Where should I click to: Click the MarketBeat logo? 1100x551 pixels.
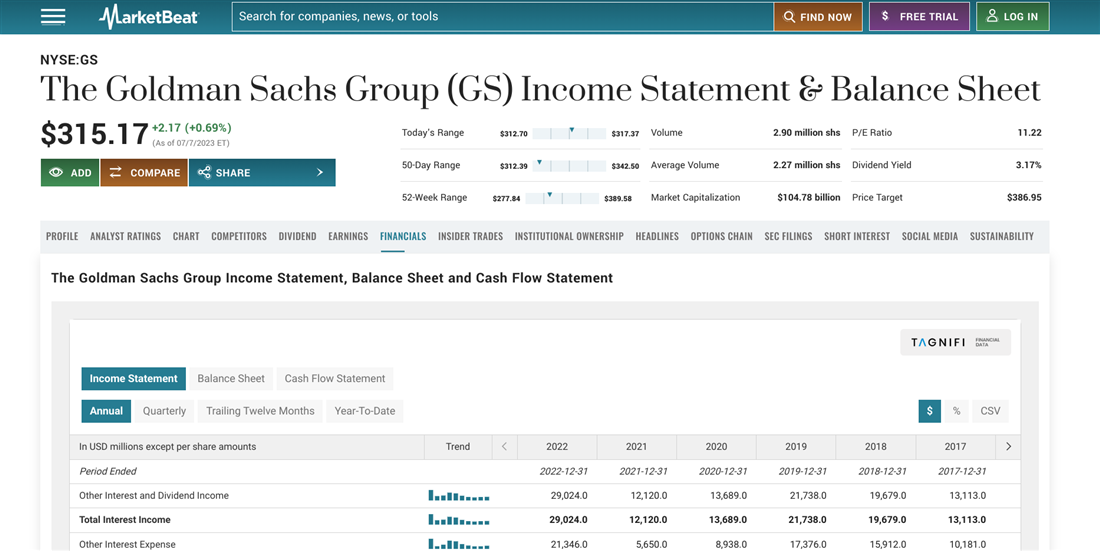click(149, 17)
